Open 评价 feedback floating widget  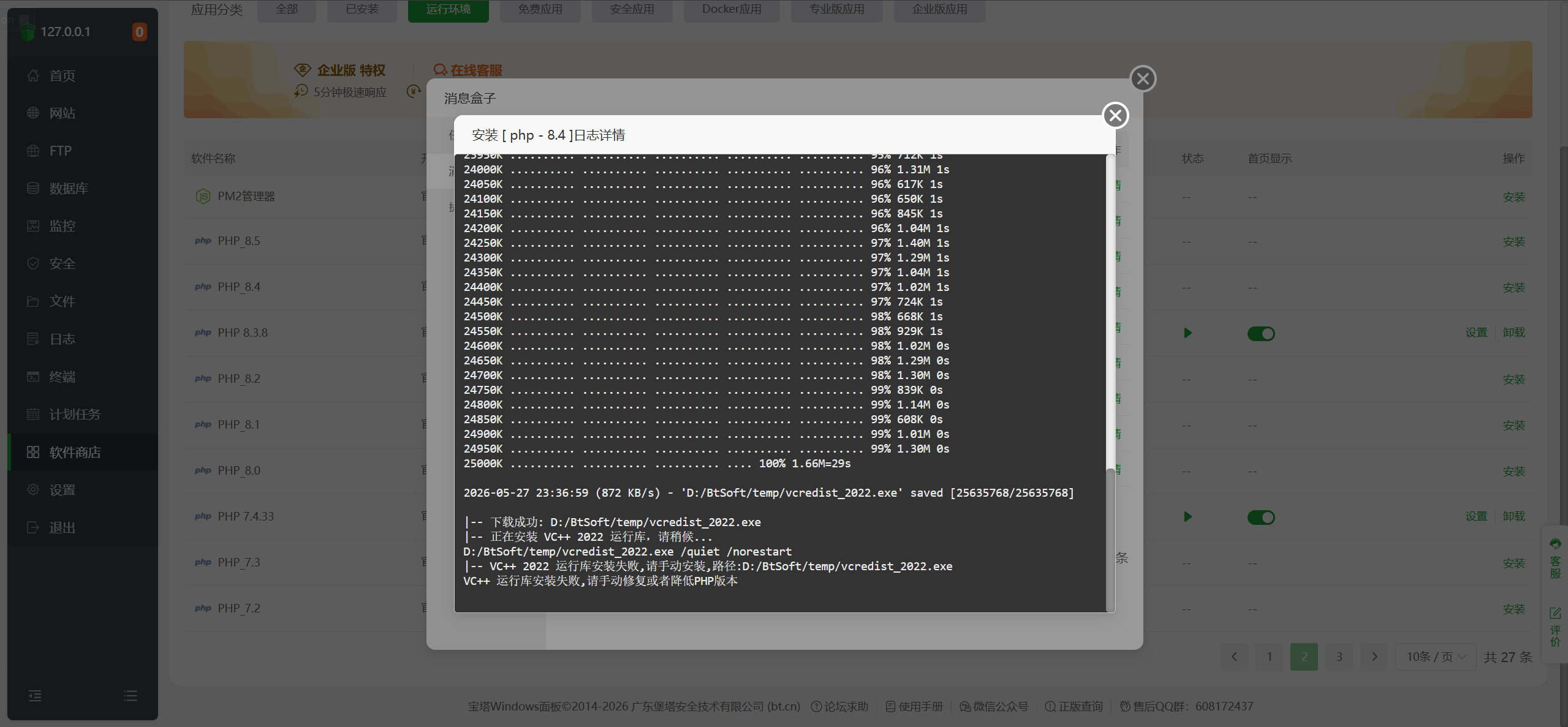coord(1555,627)
